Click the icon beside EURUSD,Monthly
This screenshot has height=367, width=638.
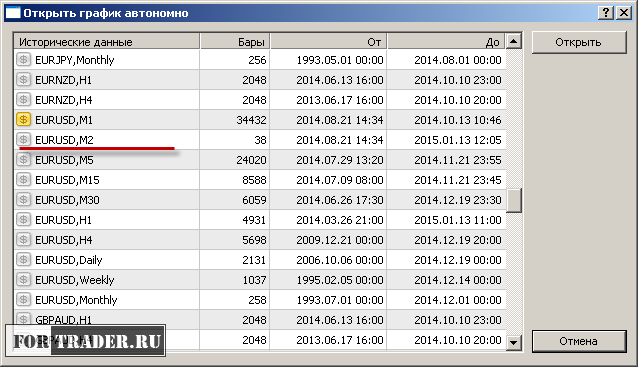click(x=24, y=299)
